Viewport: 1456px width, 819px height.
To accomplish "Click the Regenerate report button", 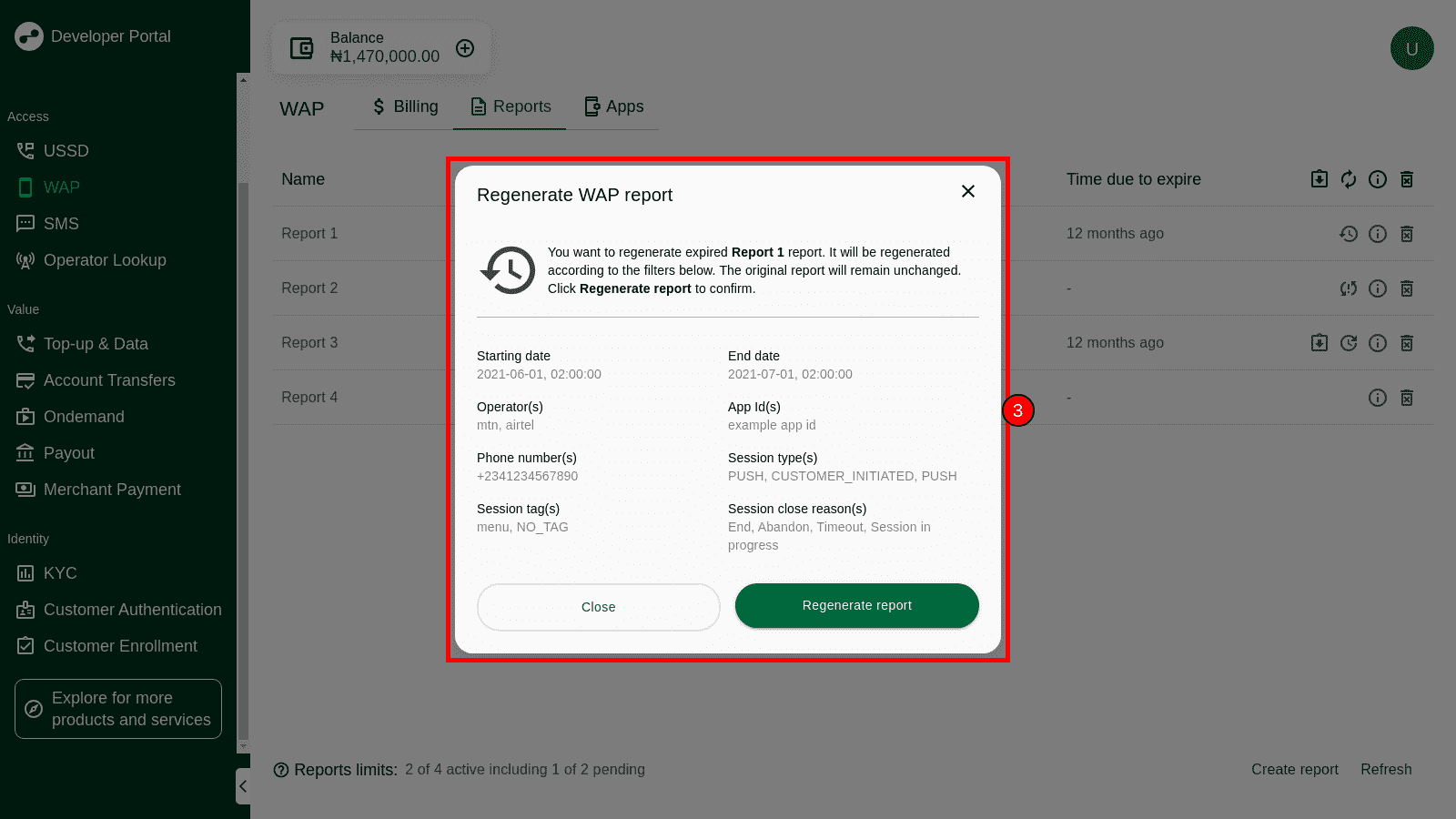I will 856,606.
